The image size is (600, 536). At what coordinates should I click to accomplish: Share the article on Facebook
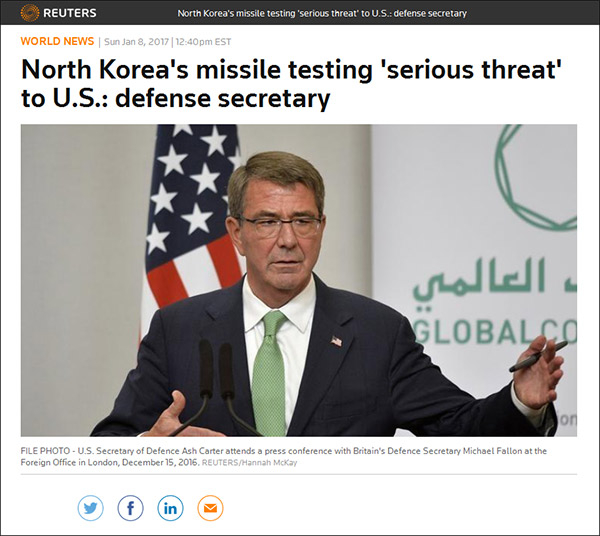(x=130, y=508)
